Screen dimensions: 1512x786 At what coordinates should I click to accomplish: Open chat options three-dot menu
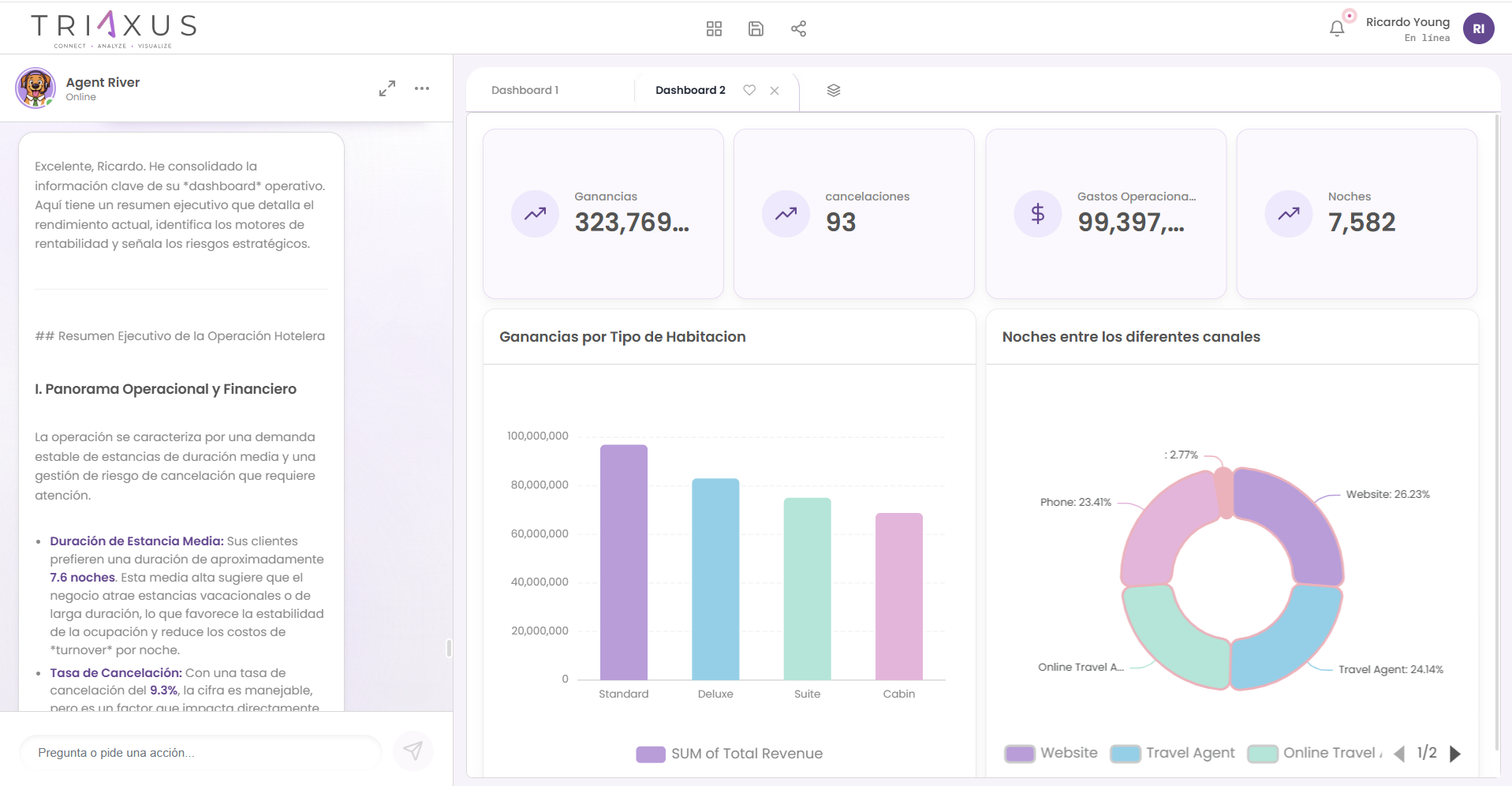tap(422, 88)
